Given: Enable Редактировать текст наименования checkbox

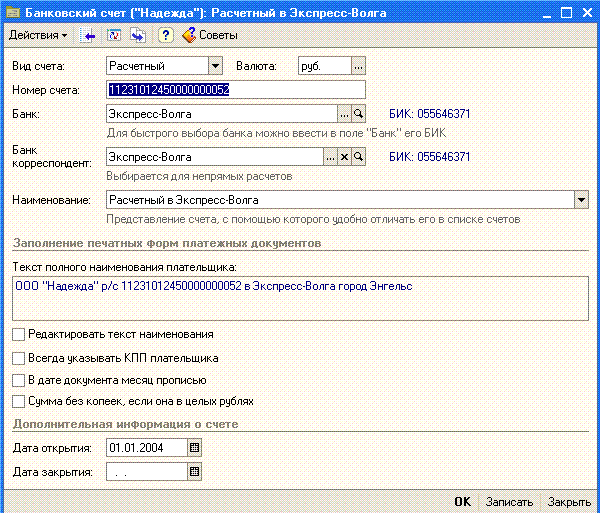Looking at the screenshot, I should tap(18, 334).
